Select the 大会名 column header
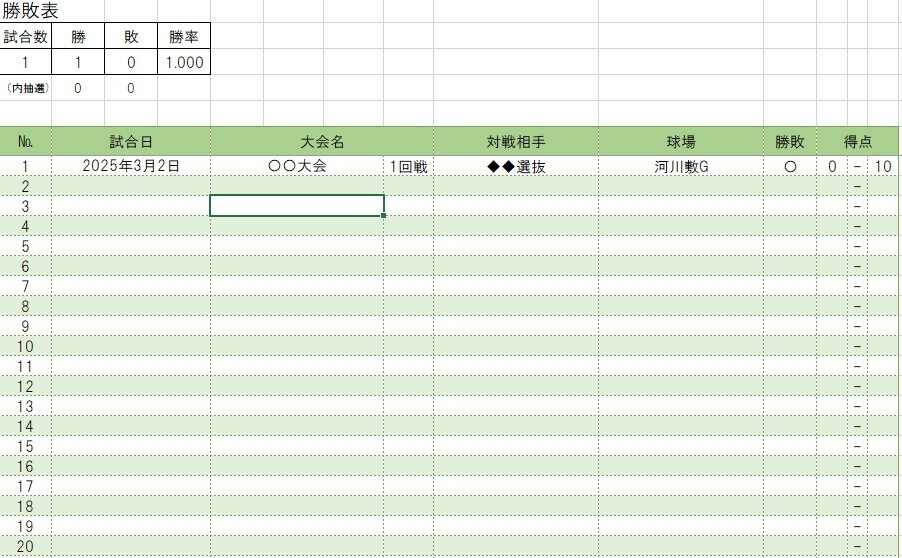The image size is (902, 558). pos(322,142)
